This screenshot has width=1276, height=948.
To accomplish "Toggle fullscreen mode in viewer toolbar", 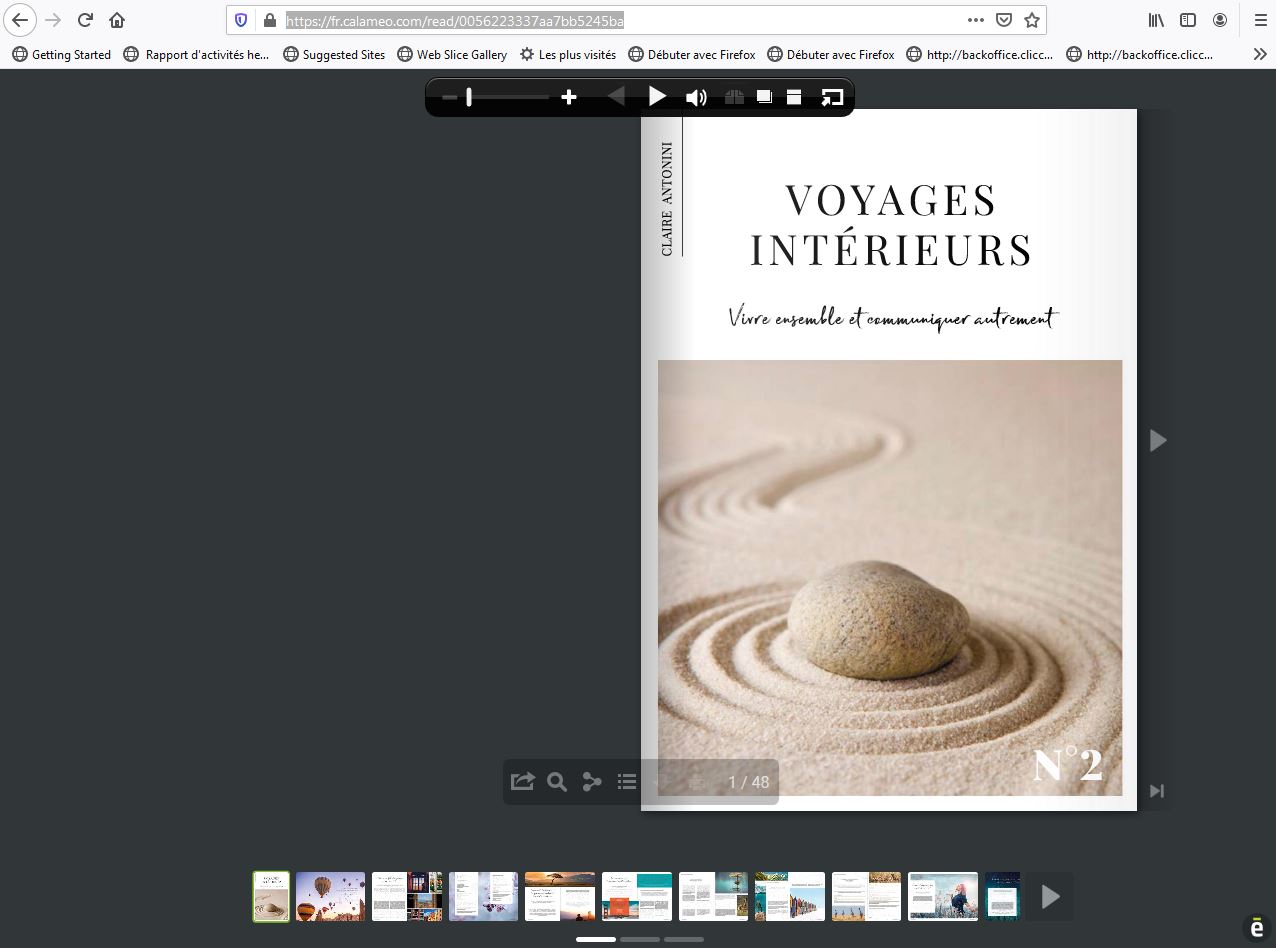I will tap(832, 97).
